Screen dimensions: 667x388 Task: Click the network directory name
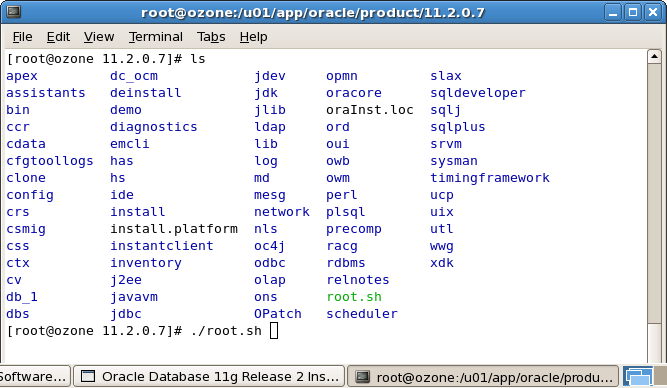click(x=282, y=212)
